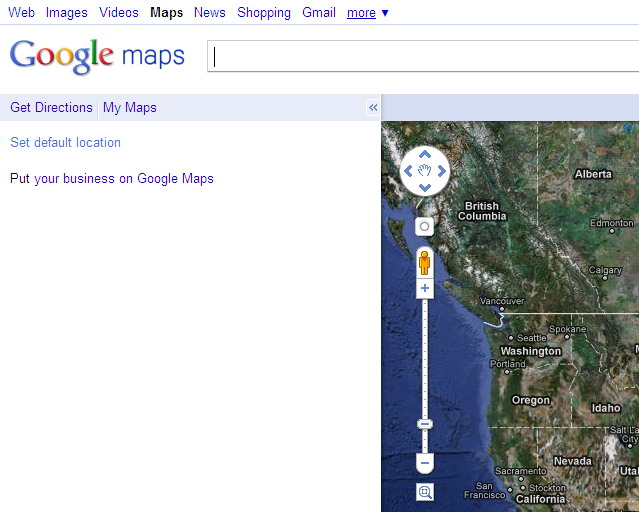Click 'Put your business on Google Maps'
Screen dimensions: 639x512
[x=112, y=179]
